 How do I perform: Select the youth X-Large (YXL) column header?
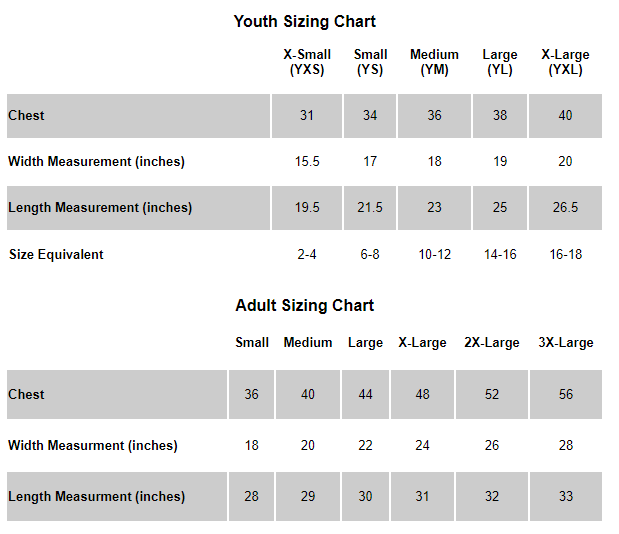pos(565,62)
